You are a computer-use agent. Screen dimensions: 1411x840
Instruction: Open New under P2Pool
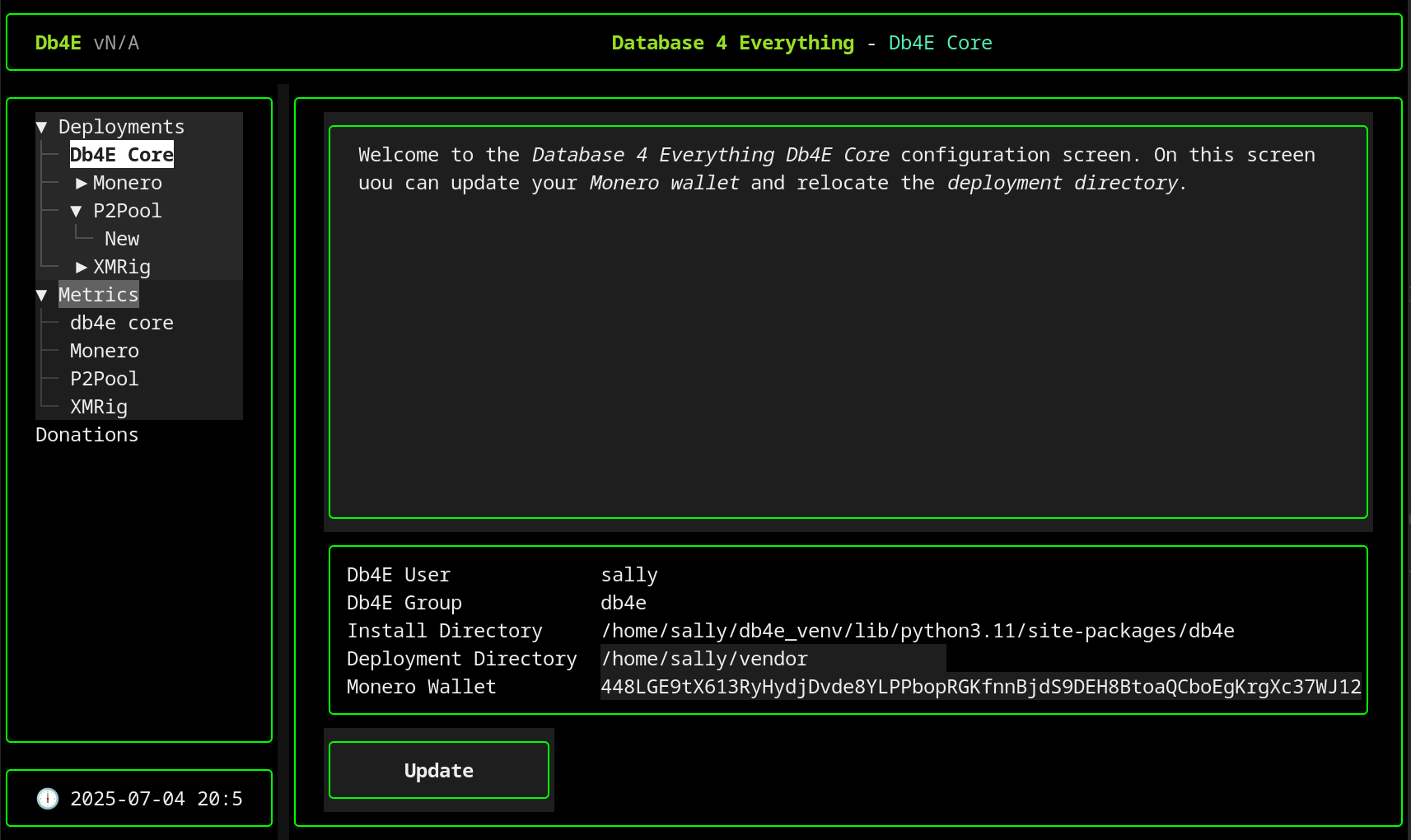click(122, 239)
